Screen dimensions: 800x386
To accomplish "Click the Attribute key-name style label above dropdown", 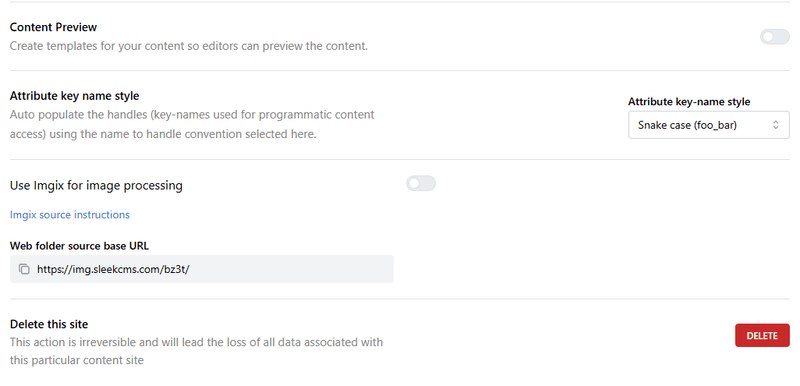I will coord(689,101).
